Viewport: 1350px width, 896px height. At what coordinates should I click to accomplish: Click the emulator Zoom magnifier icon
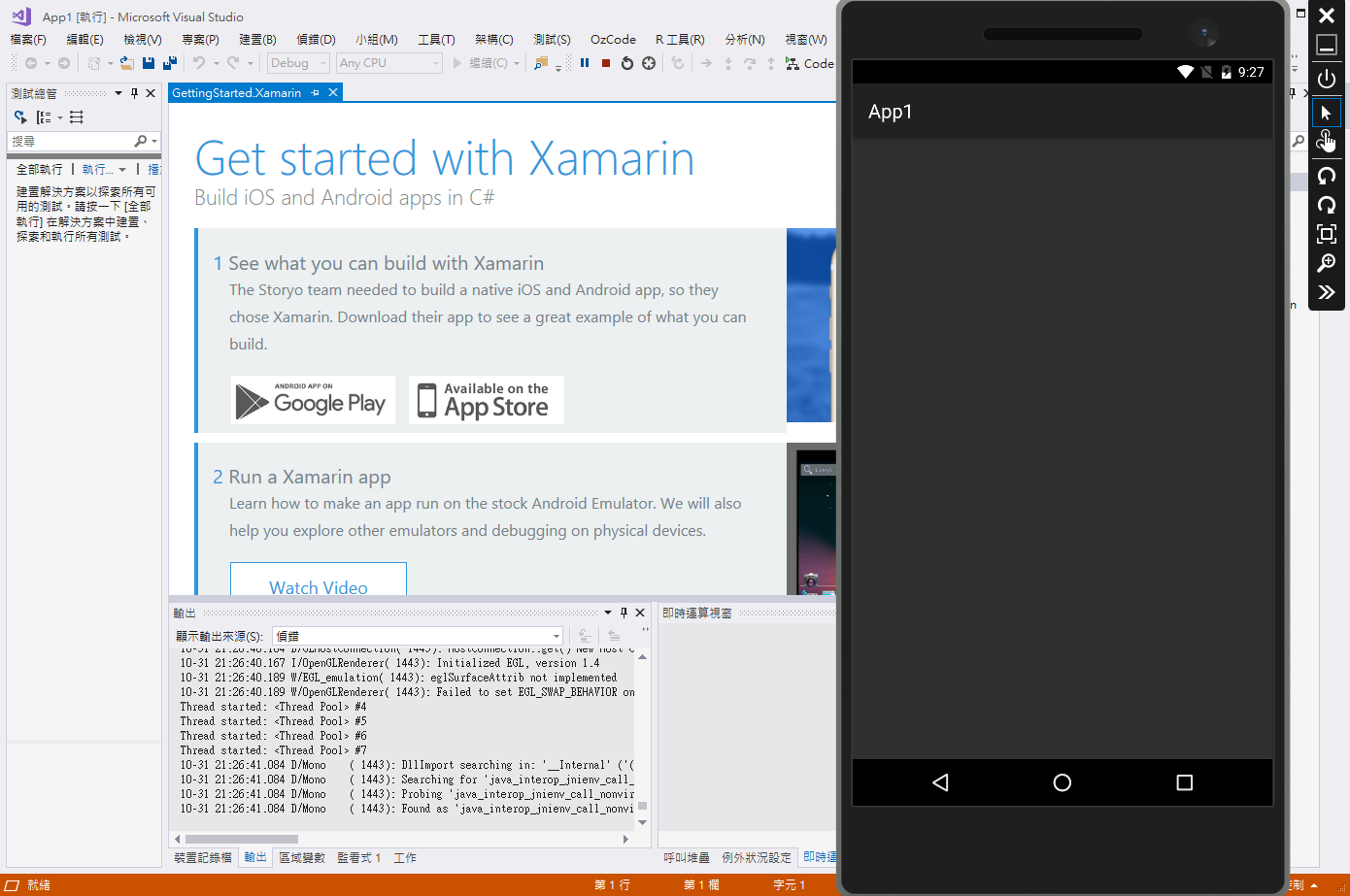pyautogui.click(x=1327, y=263)
